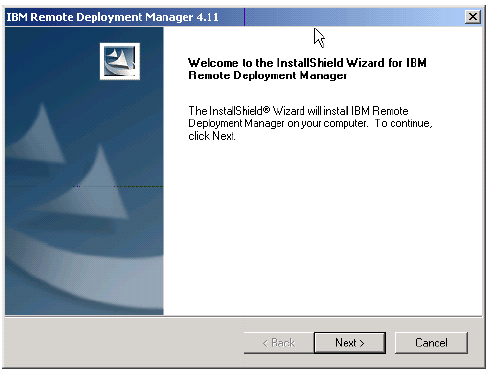Click the IBM Remote Deployment Manager title bar

click(233, 17)
